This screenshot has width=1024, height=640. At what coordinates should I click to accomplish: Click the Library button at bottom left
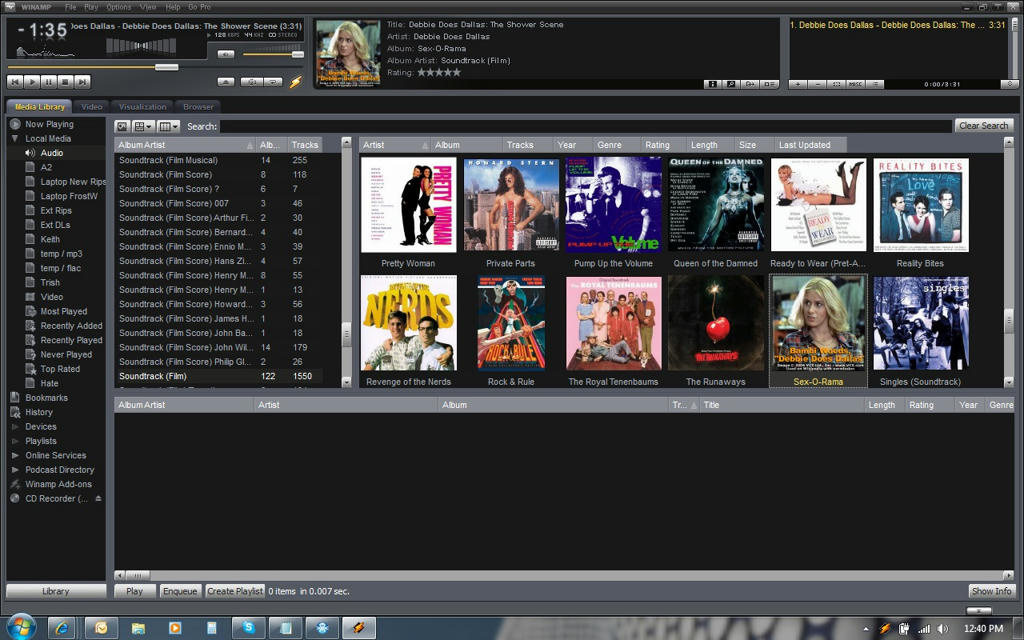pos(56,591)
